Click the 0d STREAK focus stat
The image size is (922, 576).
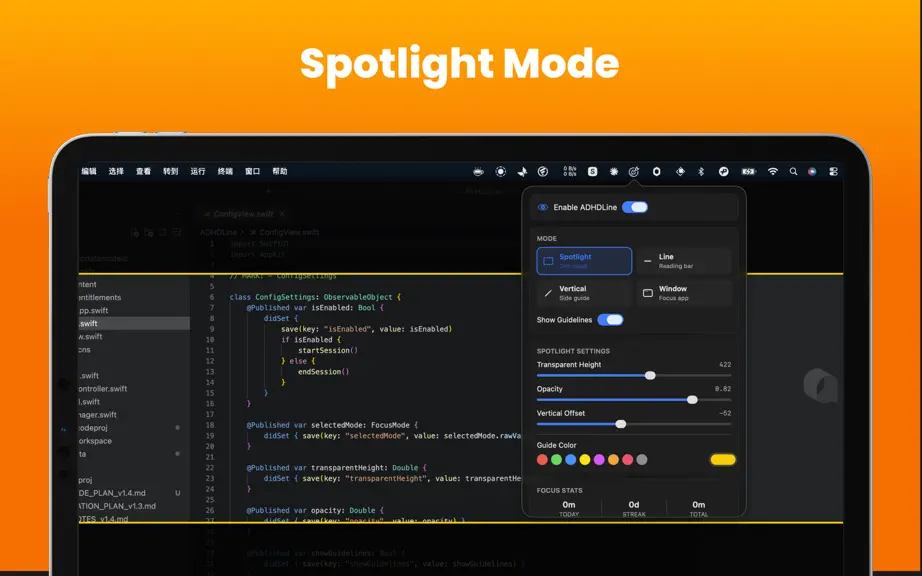click(634, 508)
